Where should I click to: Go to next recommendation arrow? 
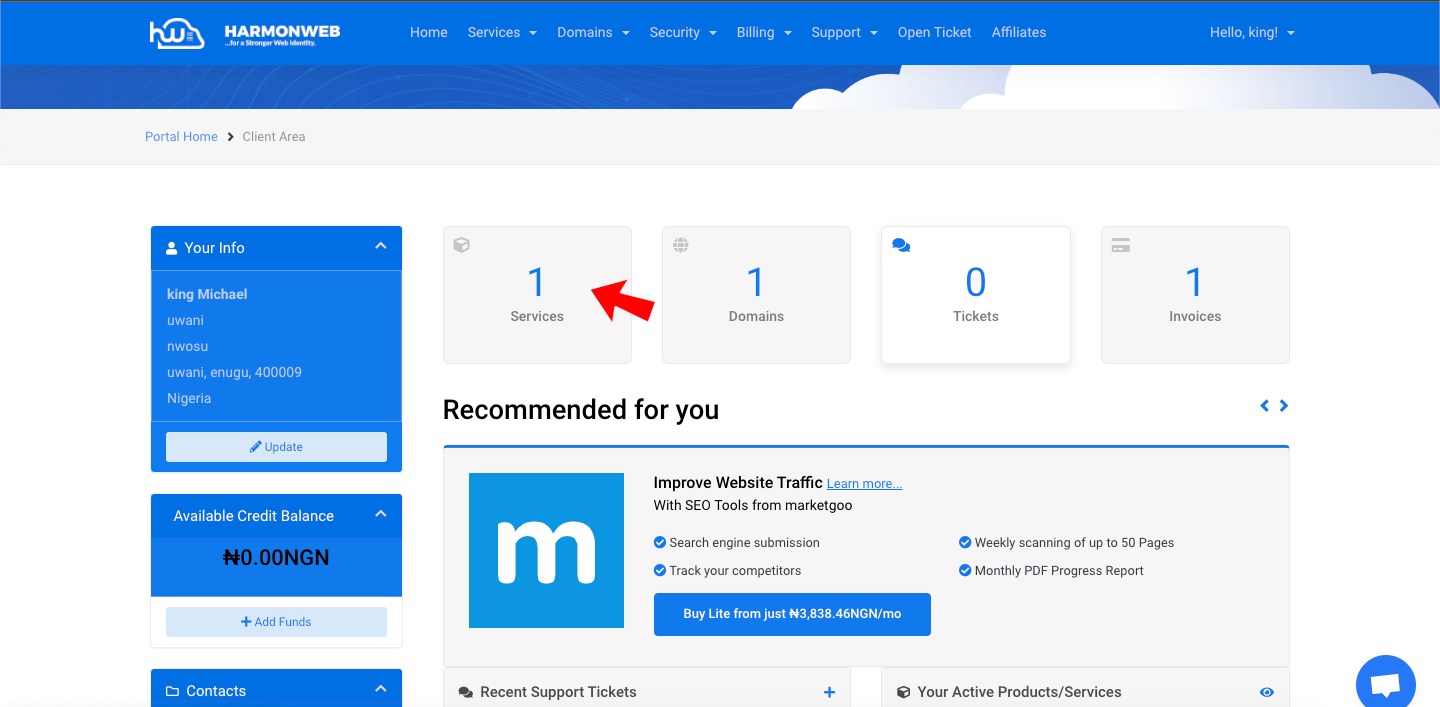pyautogui.click(x=1284, y=406)
